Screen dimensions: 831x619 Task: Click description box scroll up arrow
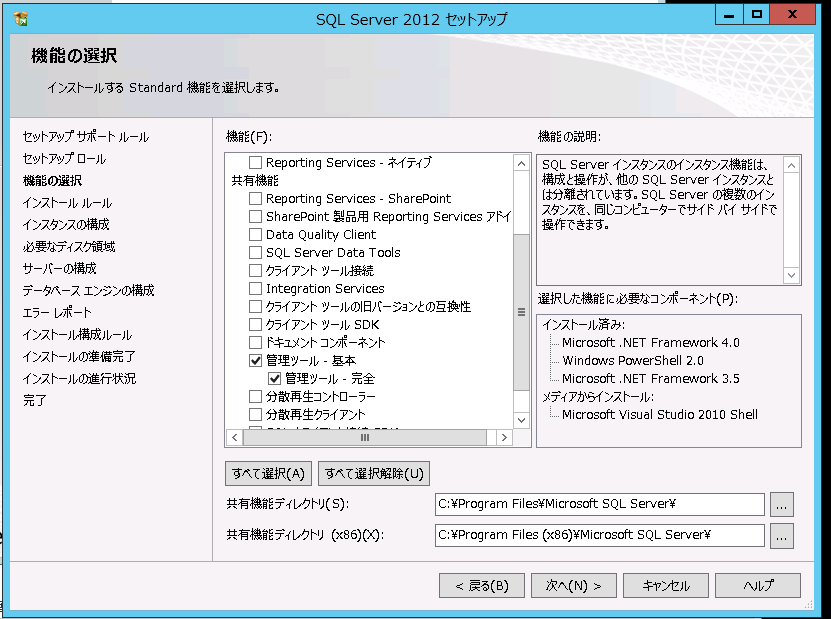pyautogui.click(x=791, y=165)
